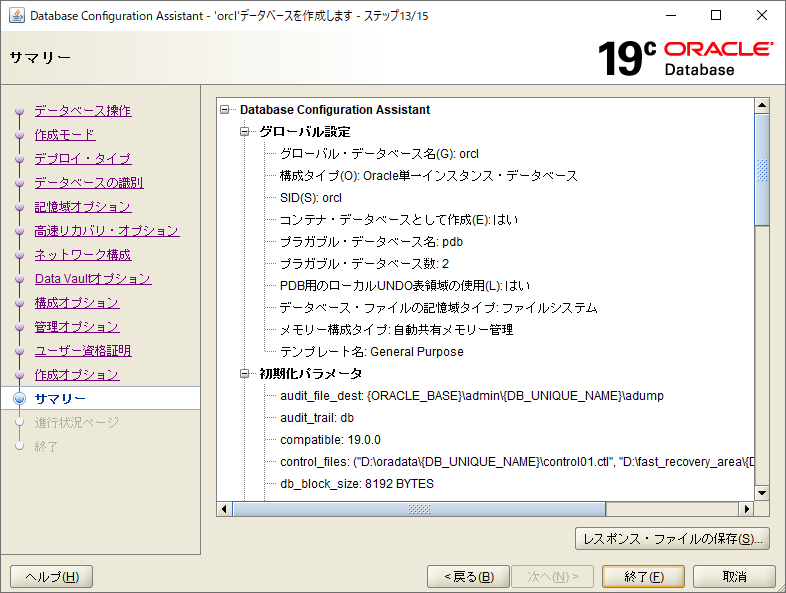The width and height of the screenshot is (786, 593).
Task: Click the horizontal scrollbar thumb
Action: (x=419, y=509)
